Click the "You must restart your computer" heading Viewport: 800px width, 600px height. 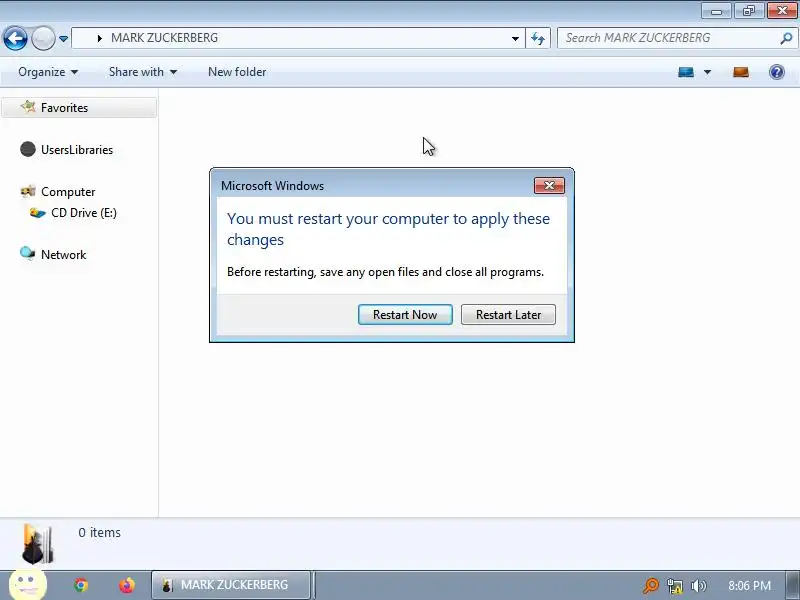coord(388,229)
